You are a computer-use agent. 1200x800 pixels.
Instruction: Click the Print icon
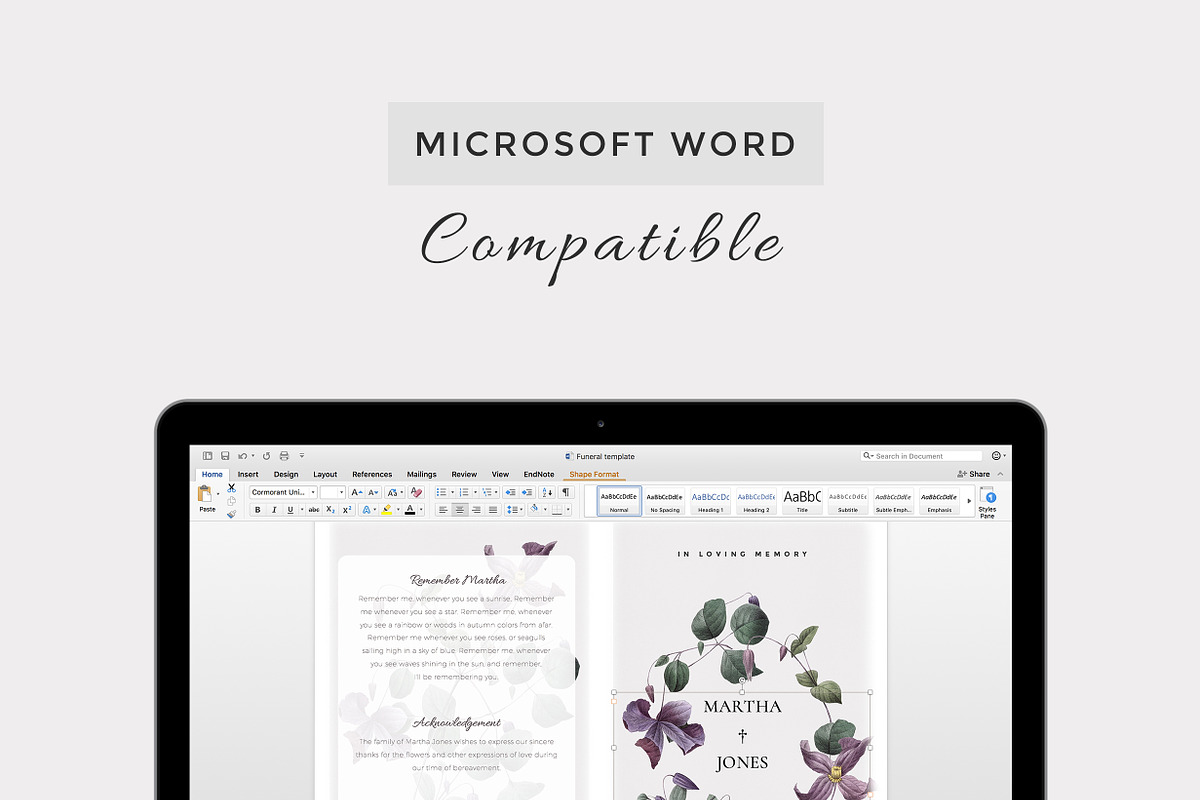click(x=284, y=456)
